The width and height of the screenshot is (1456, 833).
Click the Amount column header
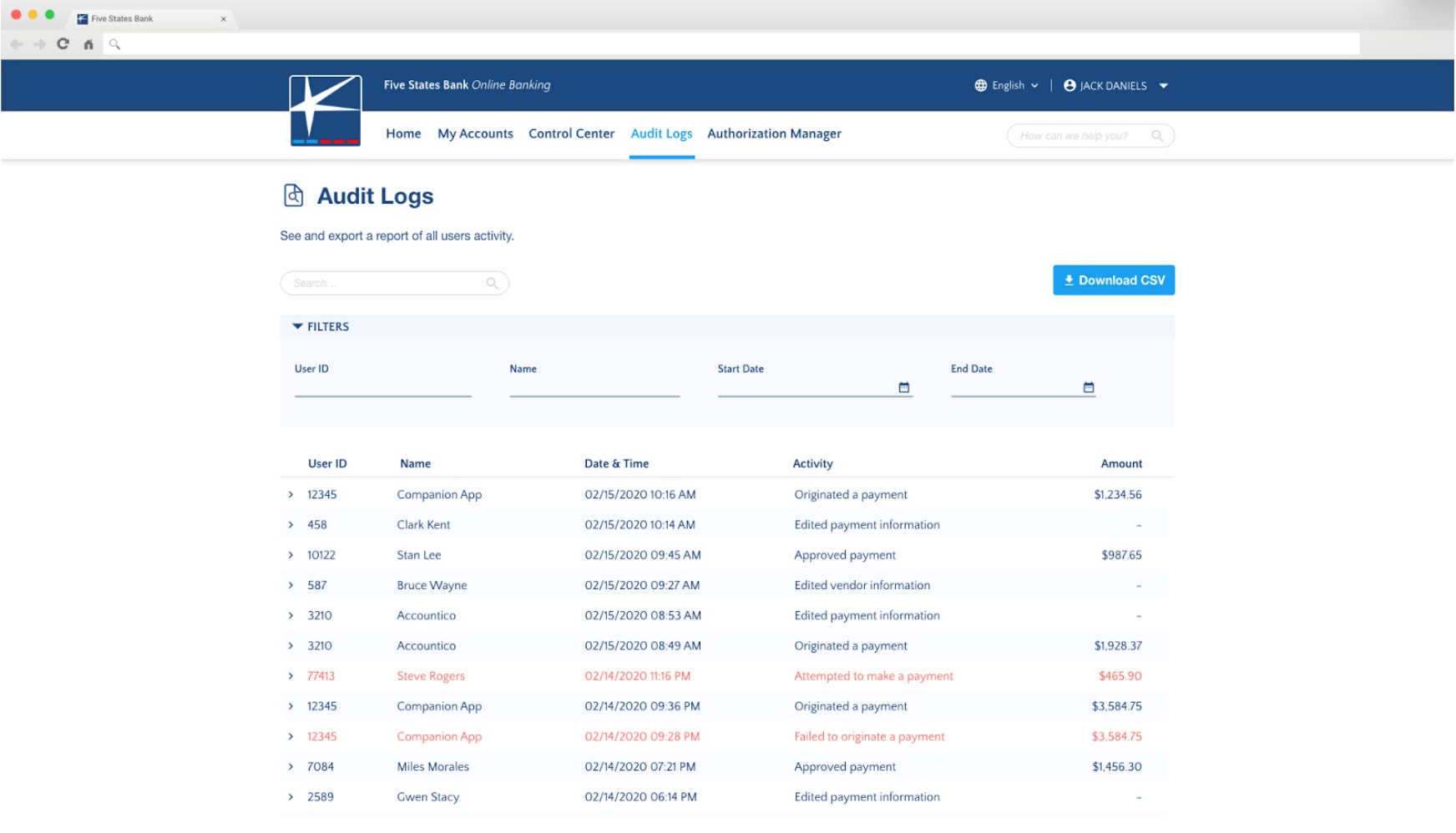[x=1121, y=464]
